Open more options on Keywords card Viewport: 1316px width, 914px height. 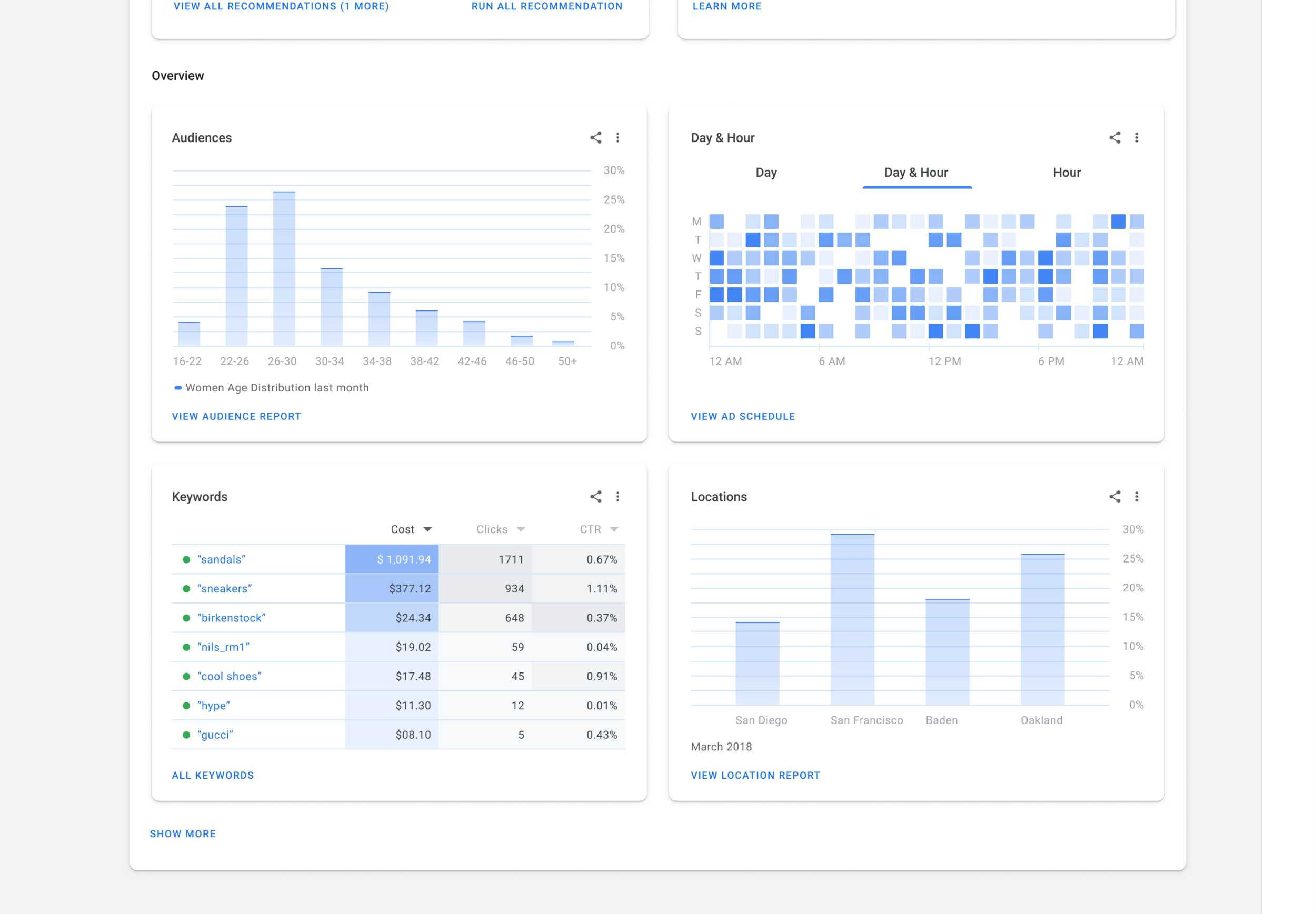[617, 497]
